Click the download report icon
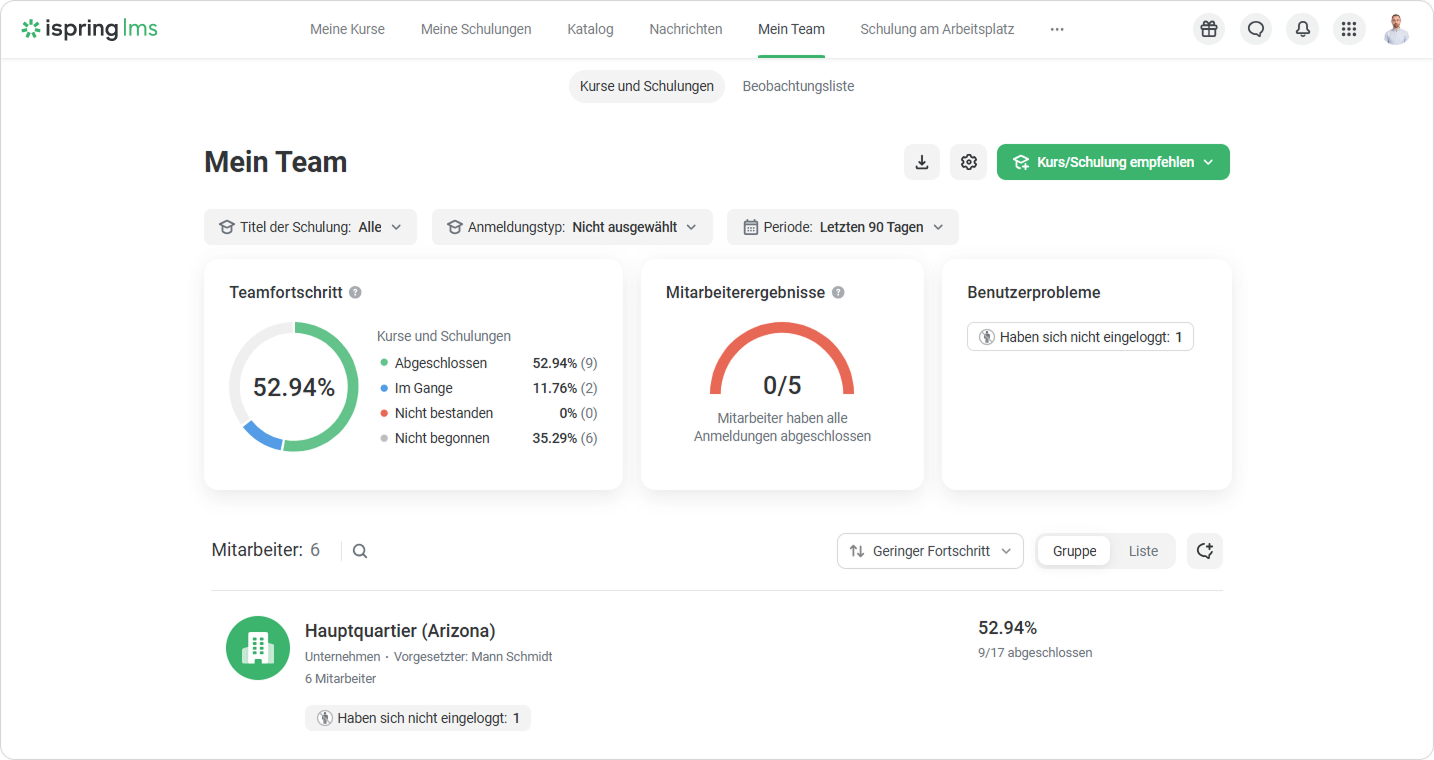This screenshot has height=760, width=1434. click(922, 162)
